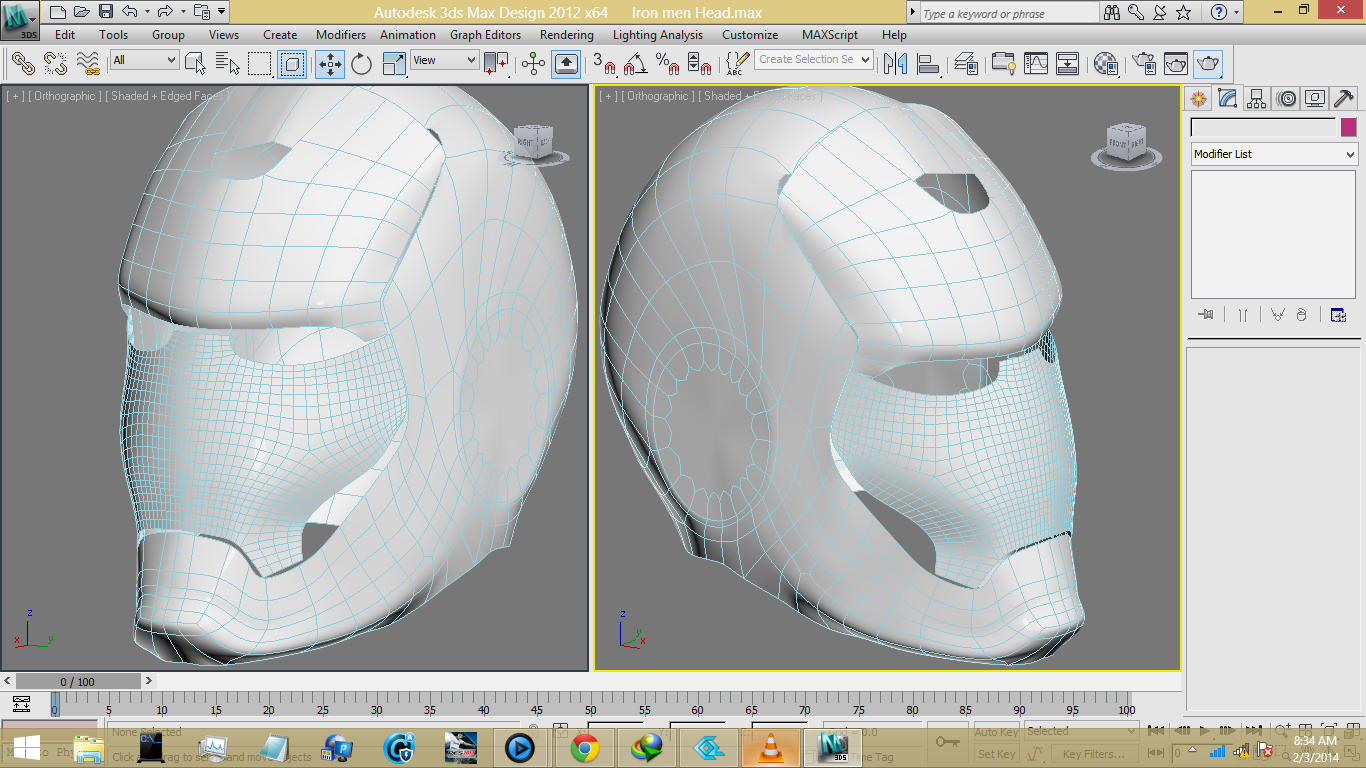Click the Use Pivot Point Center icon

click(496, 64)
